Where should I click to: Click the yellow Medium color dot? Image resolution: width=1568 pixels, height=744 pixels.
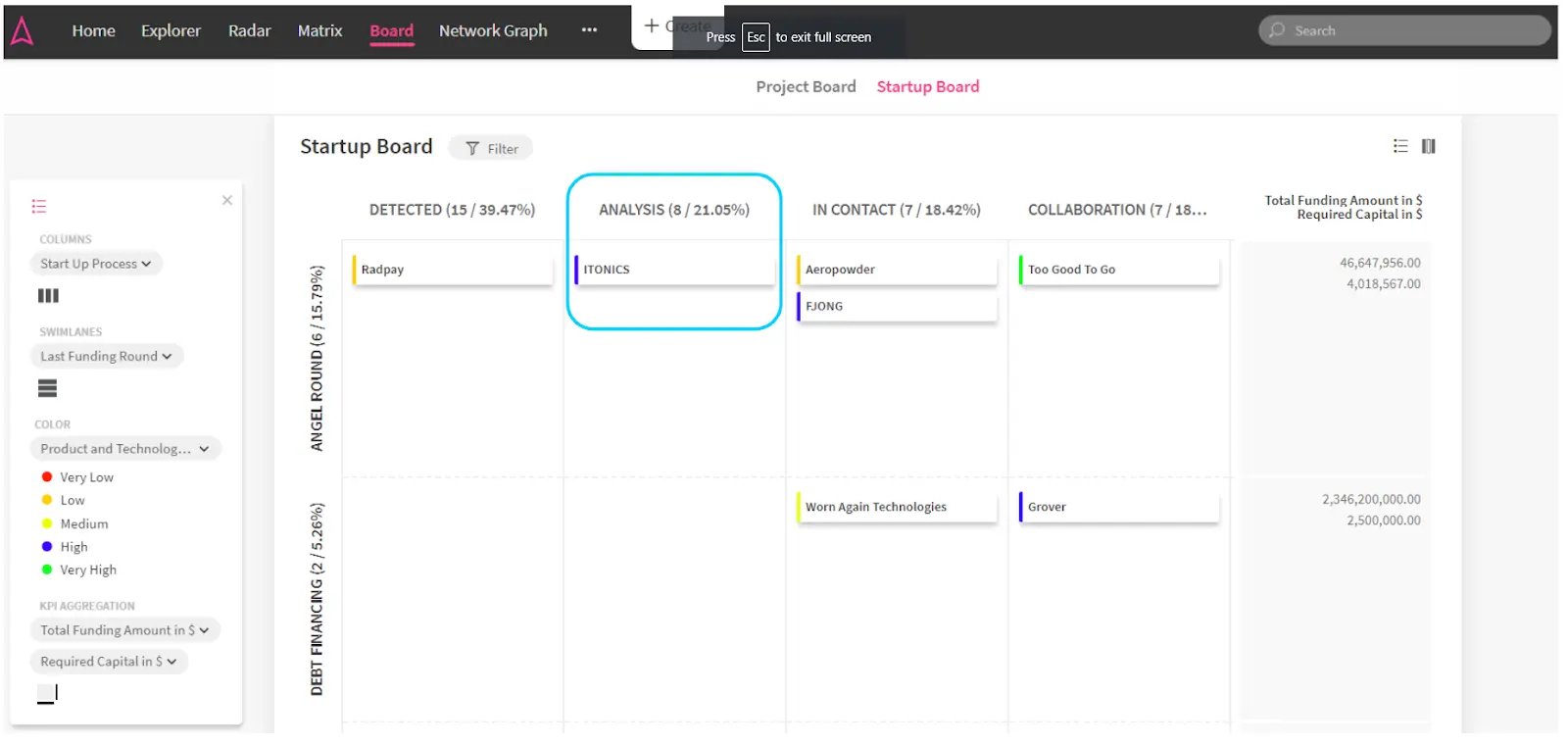46,523
